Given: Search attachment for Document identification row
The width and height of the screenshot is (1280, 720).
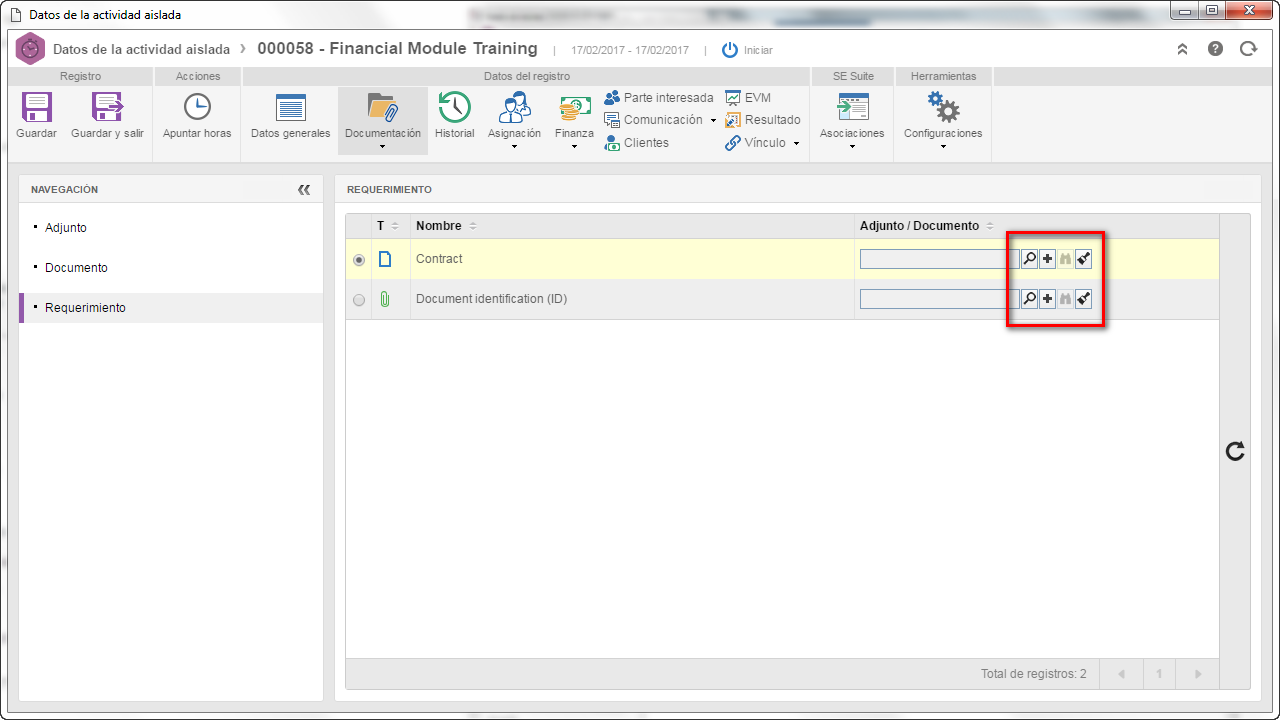Looking at the screenshot, I should [1029, 299].
